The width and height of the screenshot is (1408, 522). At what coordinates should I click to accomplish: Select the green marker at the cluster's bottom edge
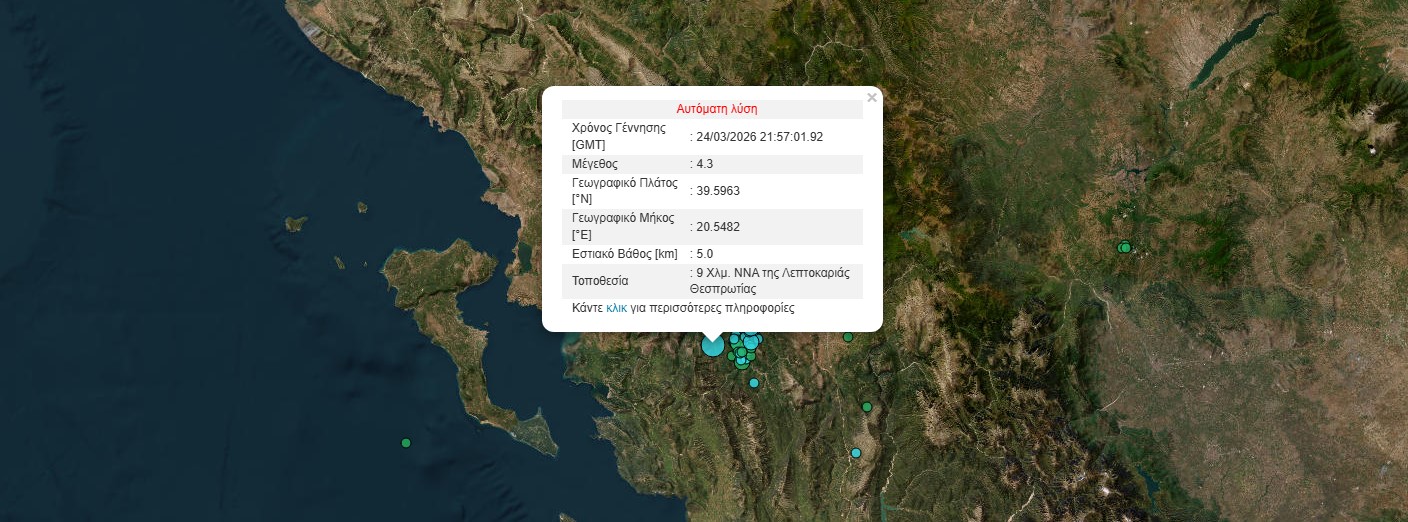click(742, 365)
